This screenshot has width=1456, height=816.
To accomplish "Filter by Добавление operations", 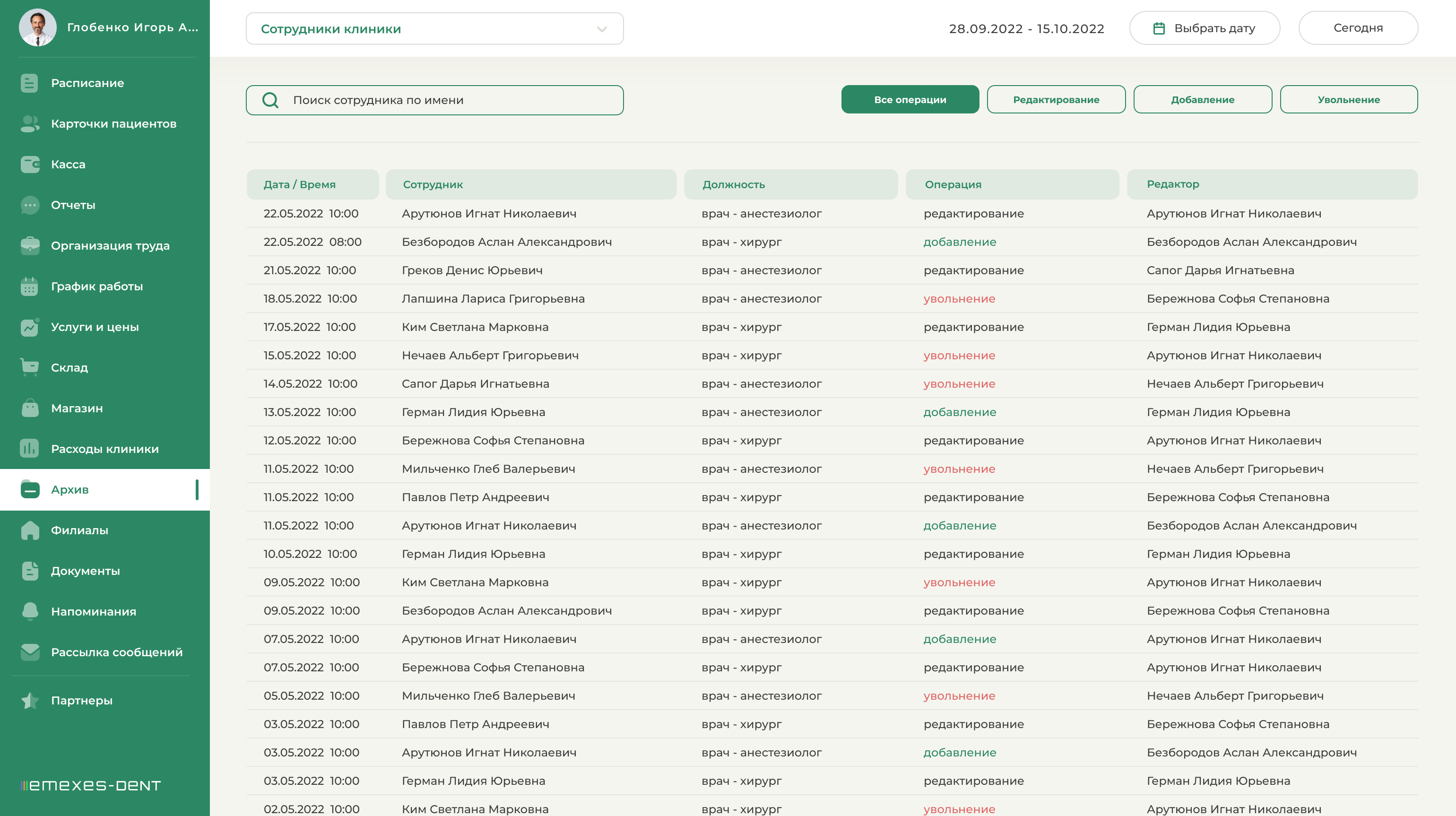I will pos(1202,99).
